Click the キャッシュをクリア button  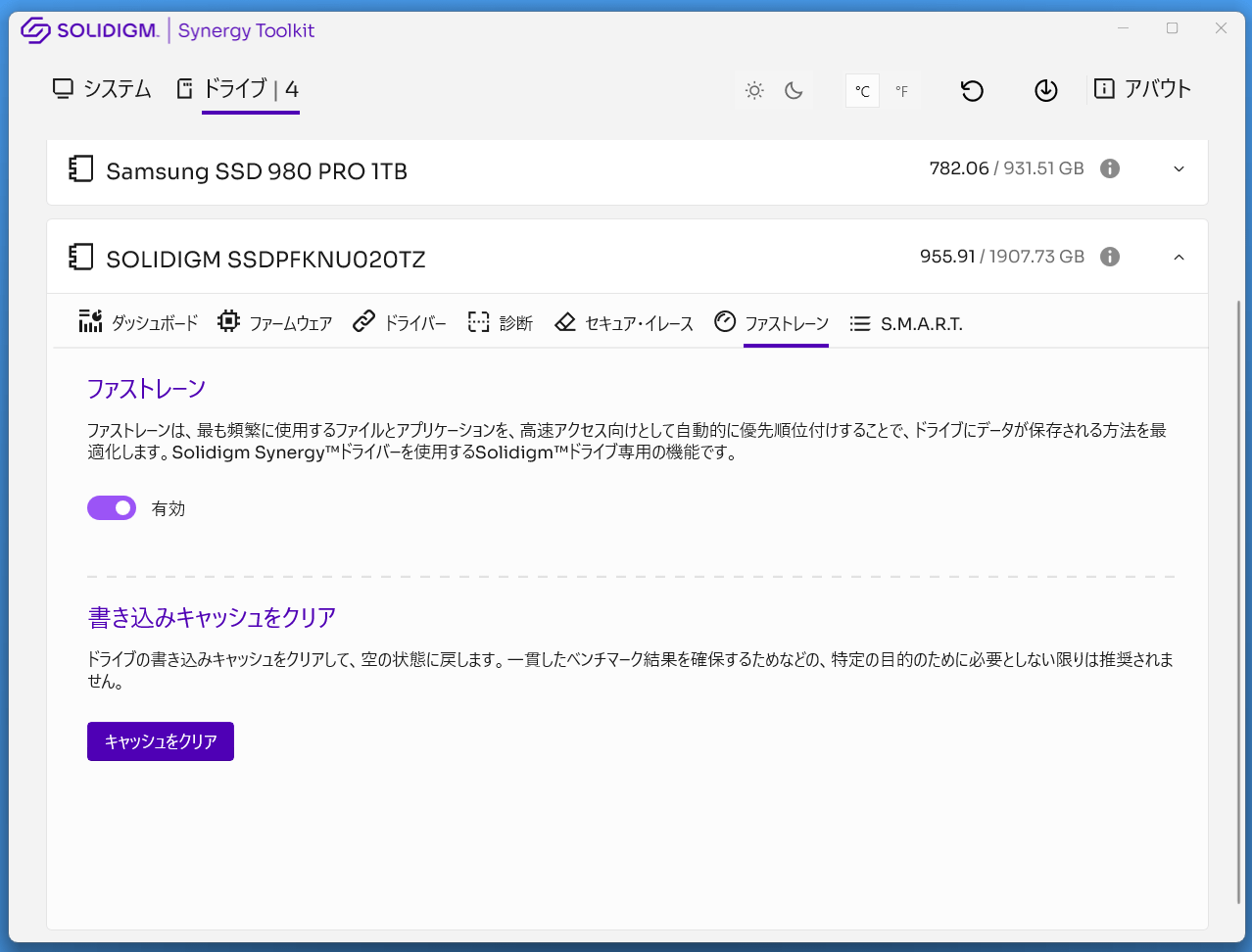161,741
